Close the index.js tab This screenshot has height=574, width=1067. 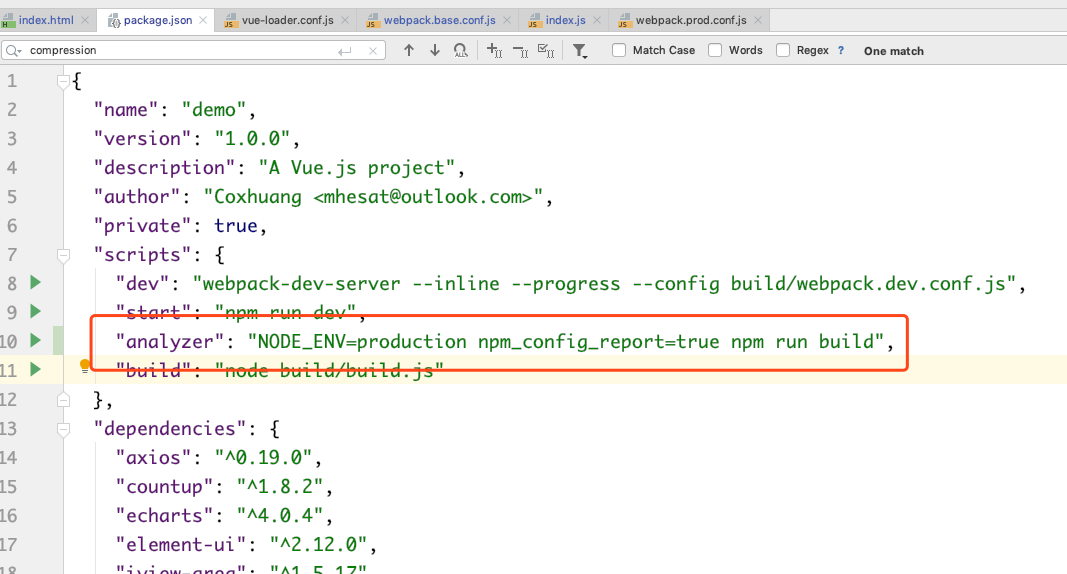click(597, 20)
